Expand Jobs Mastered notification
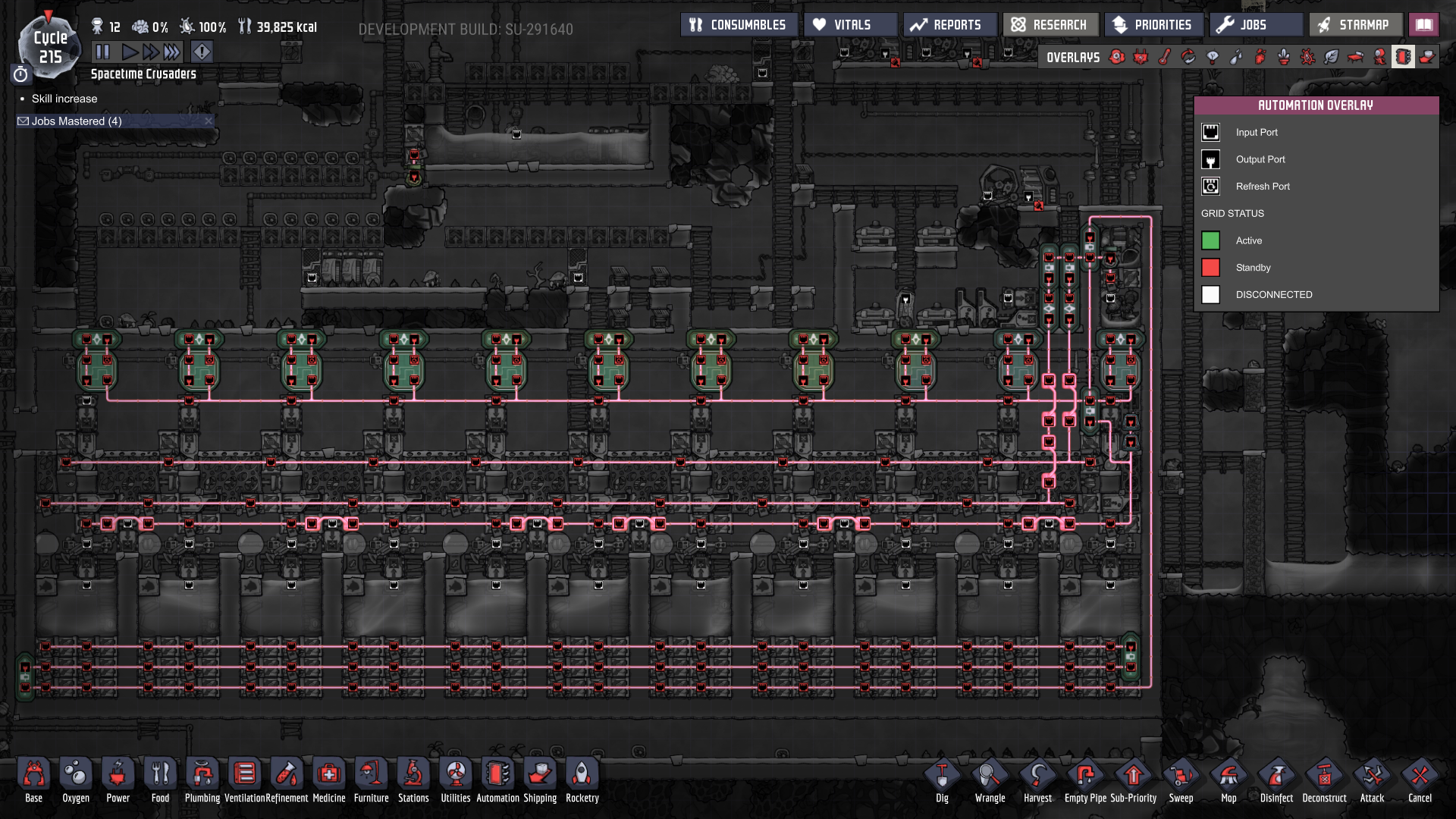Viewport: 1456px width, 819px height. [x=76, y=121]
